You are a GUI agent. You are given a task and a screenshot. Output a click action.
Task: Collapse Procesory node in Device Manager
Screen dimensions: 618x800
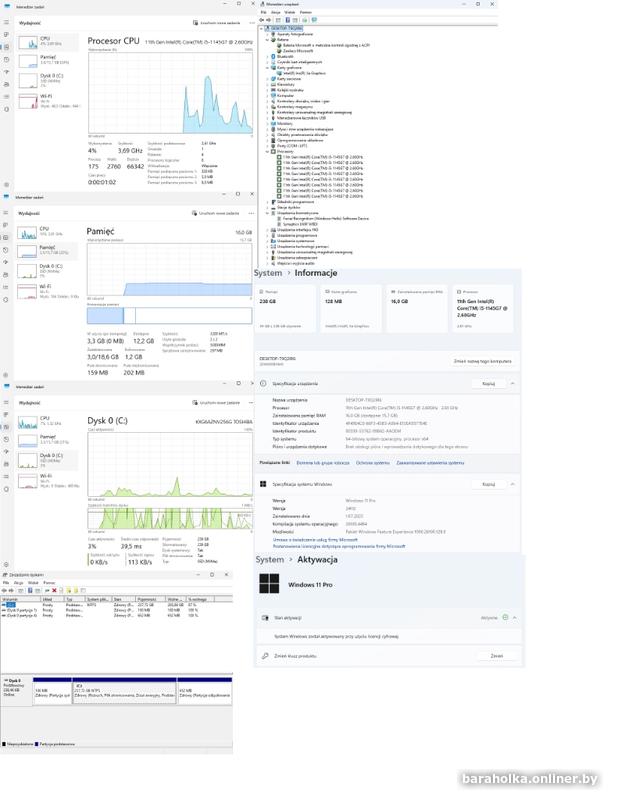click(x=267, y=152)
